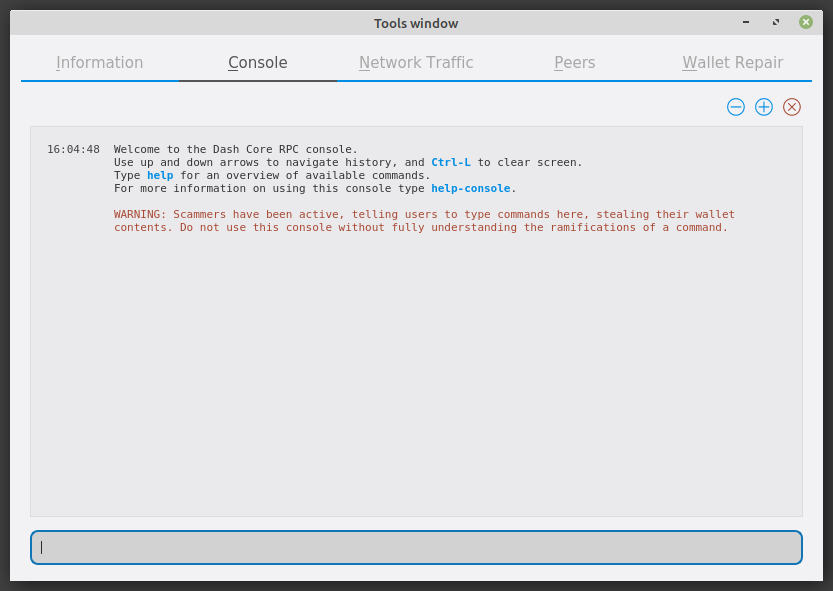The height and width of the screenshot is (591, 833).
Task: Switch to the Information tab
Action: tap(100, 63)
